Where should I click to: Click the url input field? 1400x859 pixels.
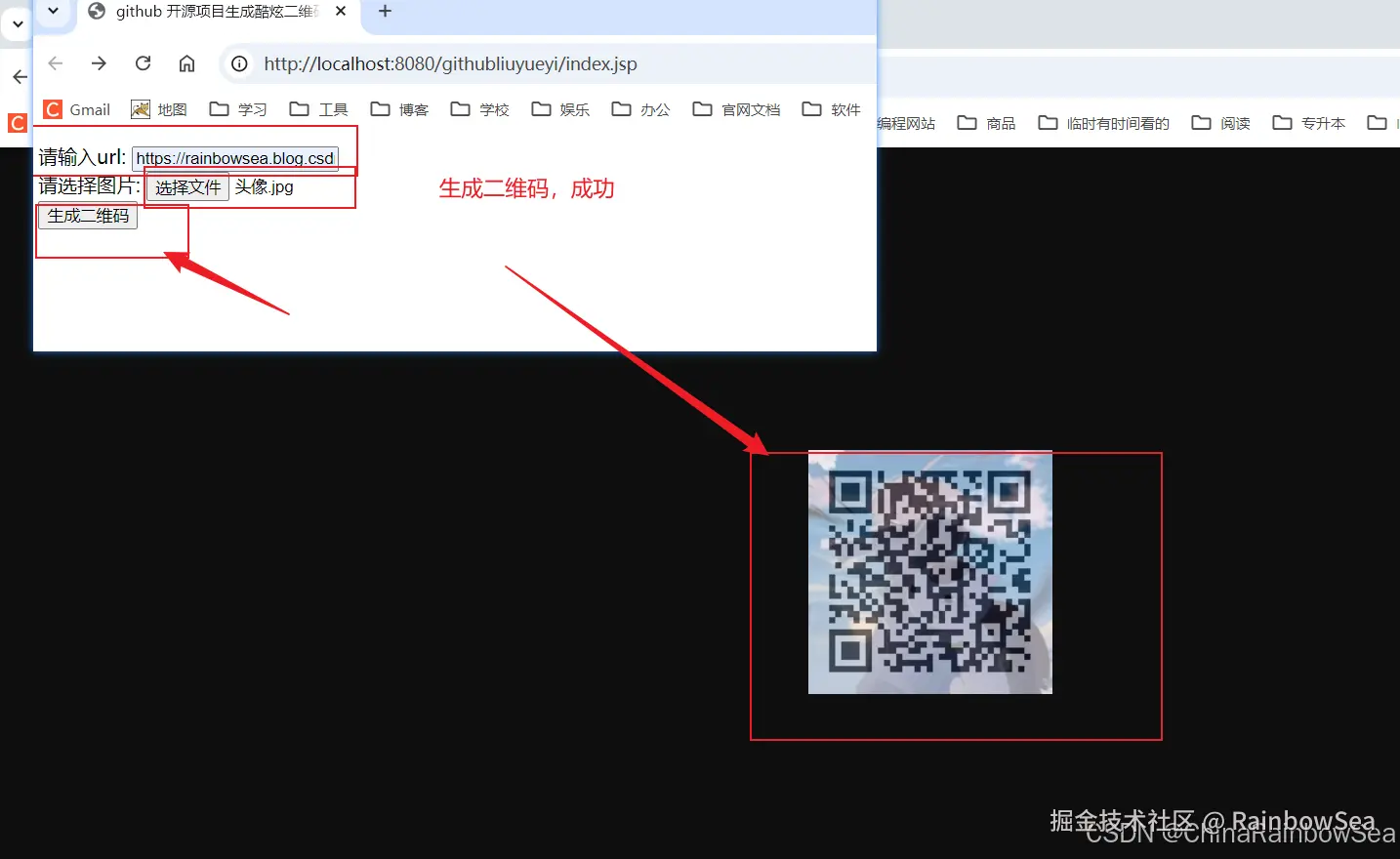tap(235, 158)
